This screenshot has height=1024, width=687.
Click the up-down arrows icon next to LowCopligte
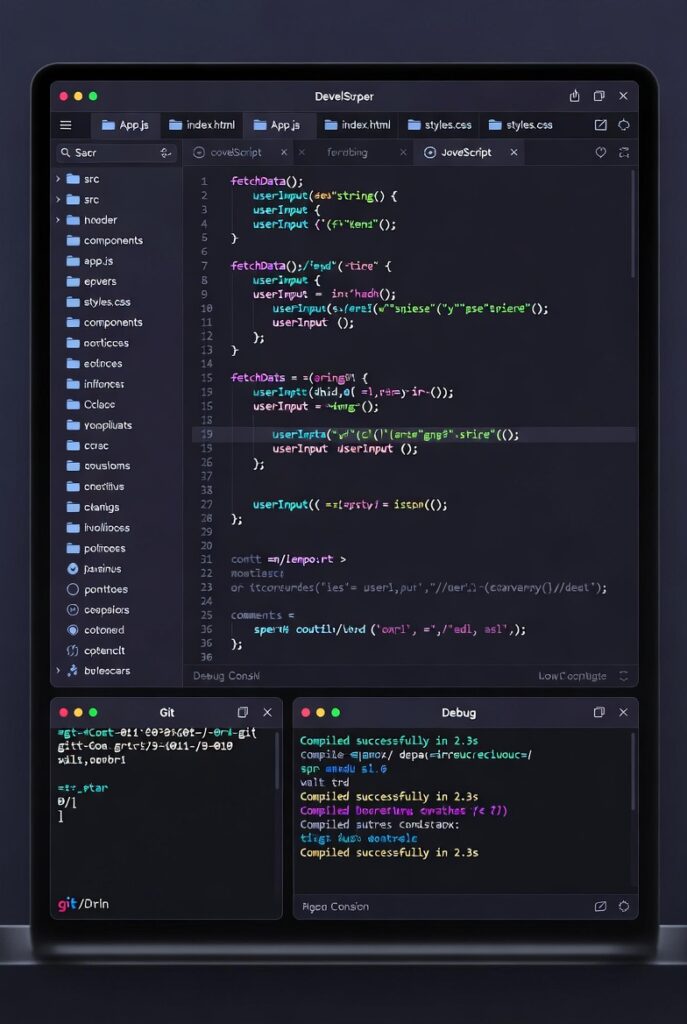624,676
